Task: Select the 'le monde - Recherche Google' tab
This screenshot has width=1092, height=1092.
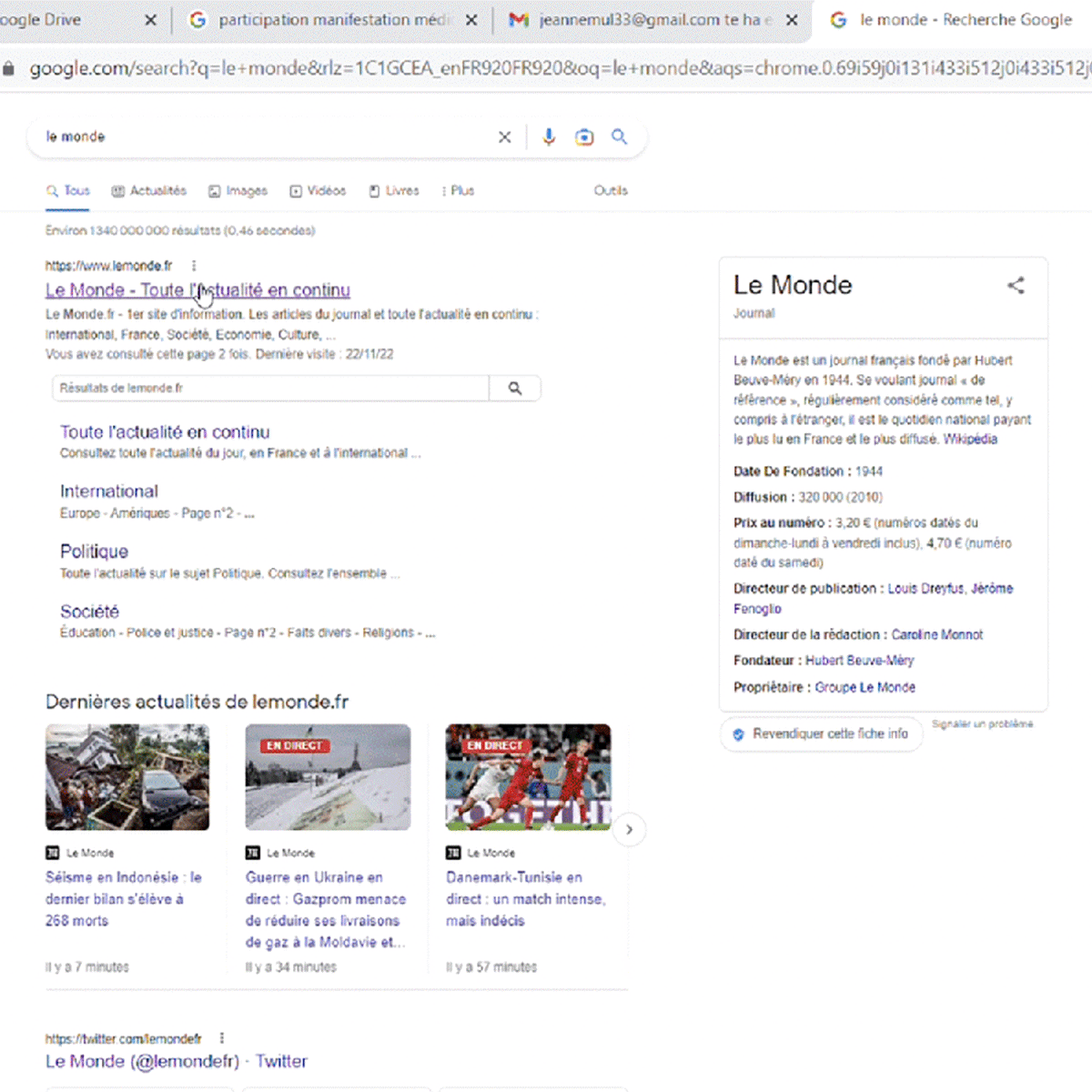Action: [x=953, y=20]
